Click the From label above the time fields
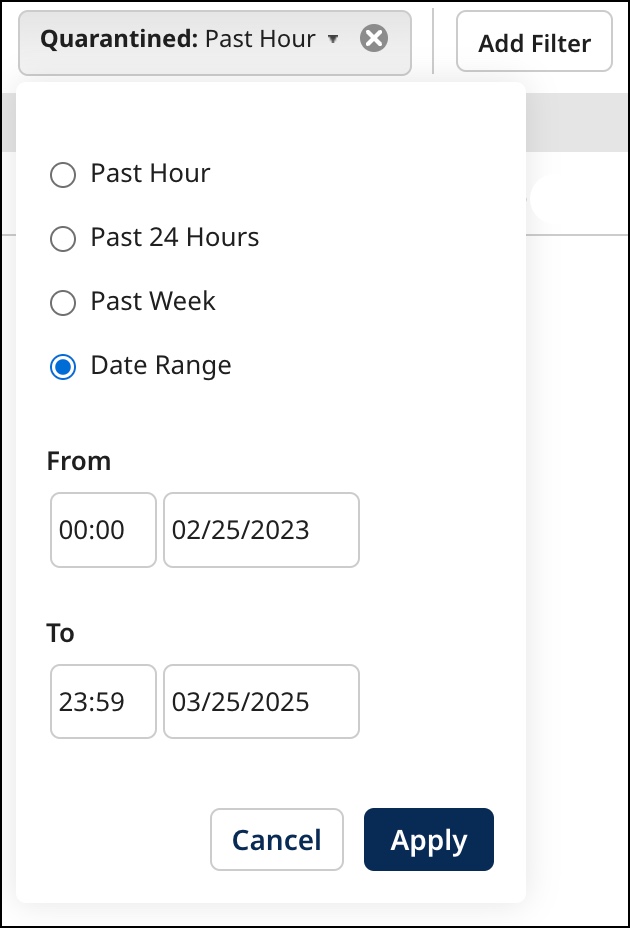The image size is (630, 928). [x=79, y=461]
